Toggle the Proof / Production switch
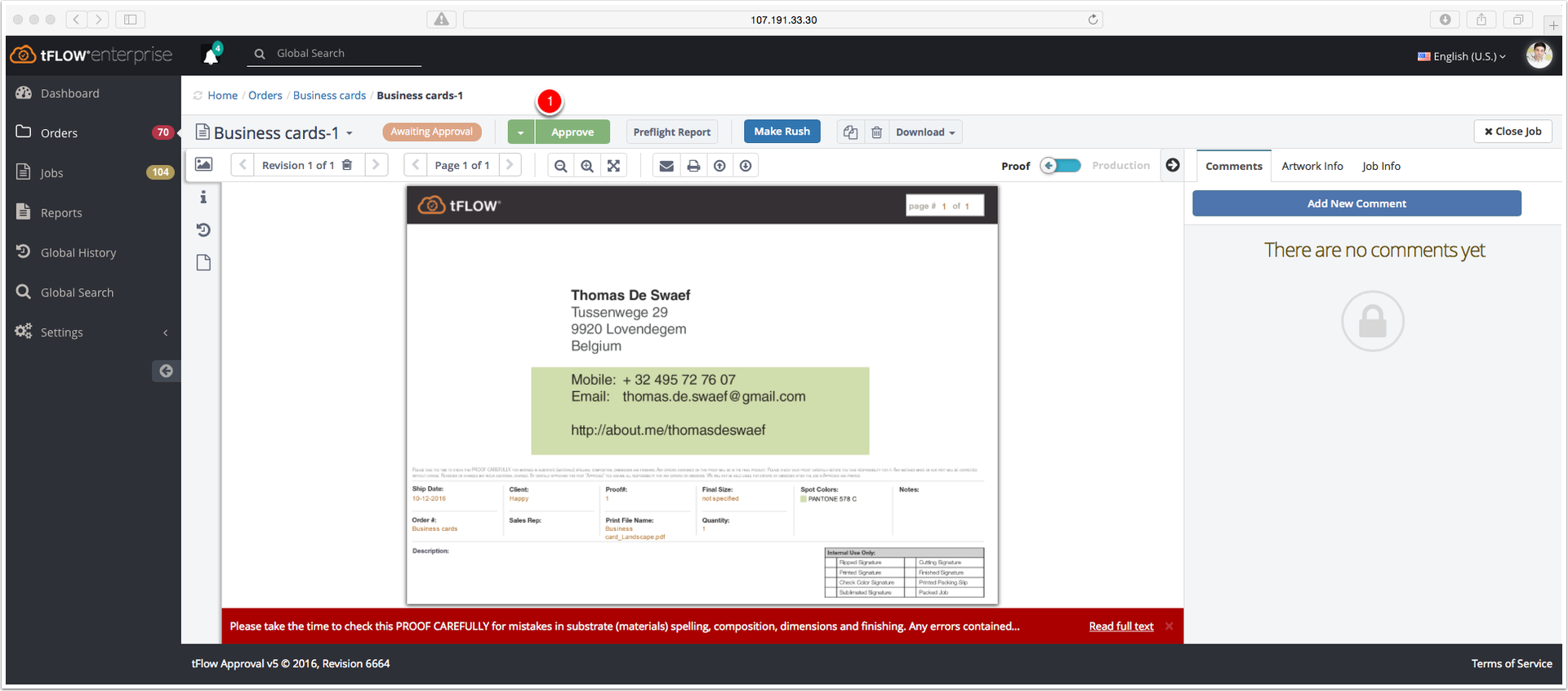The height and width of the screenshot is (691, 1568). point(1061,166)
